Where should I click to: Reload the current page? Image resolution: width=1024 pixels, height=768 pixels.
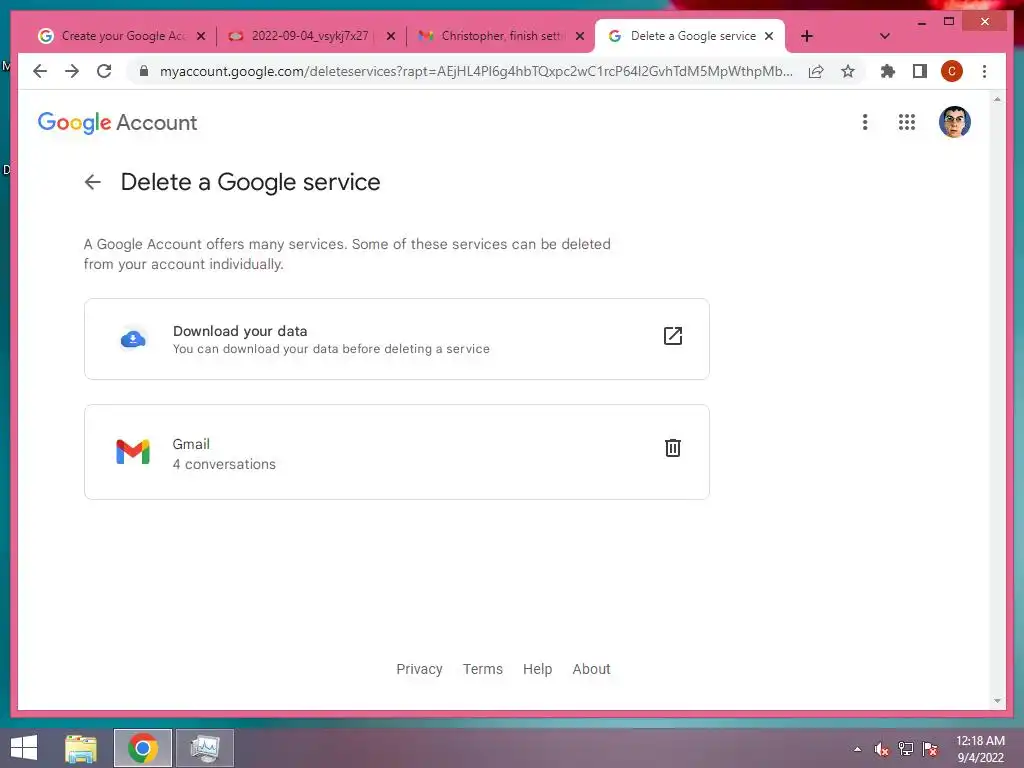[104, 71]
